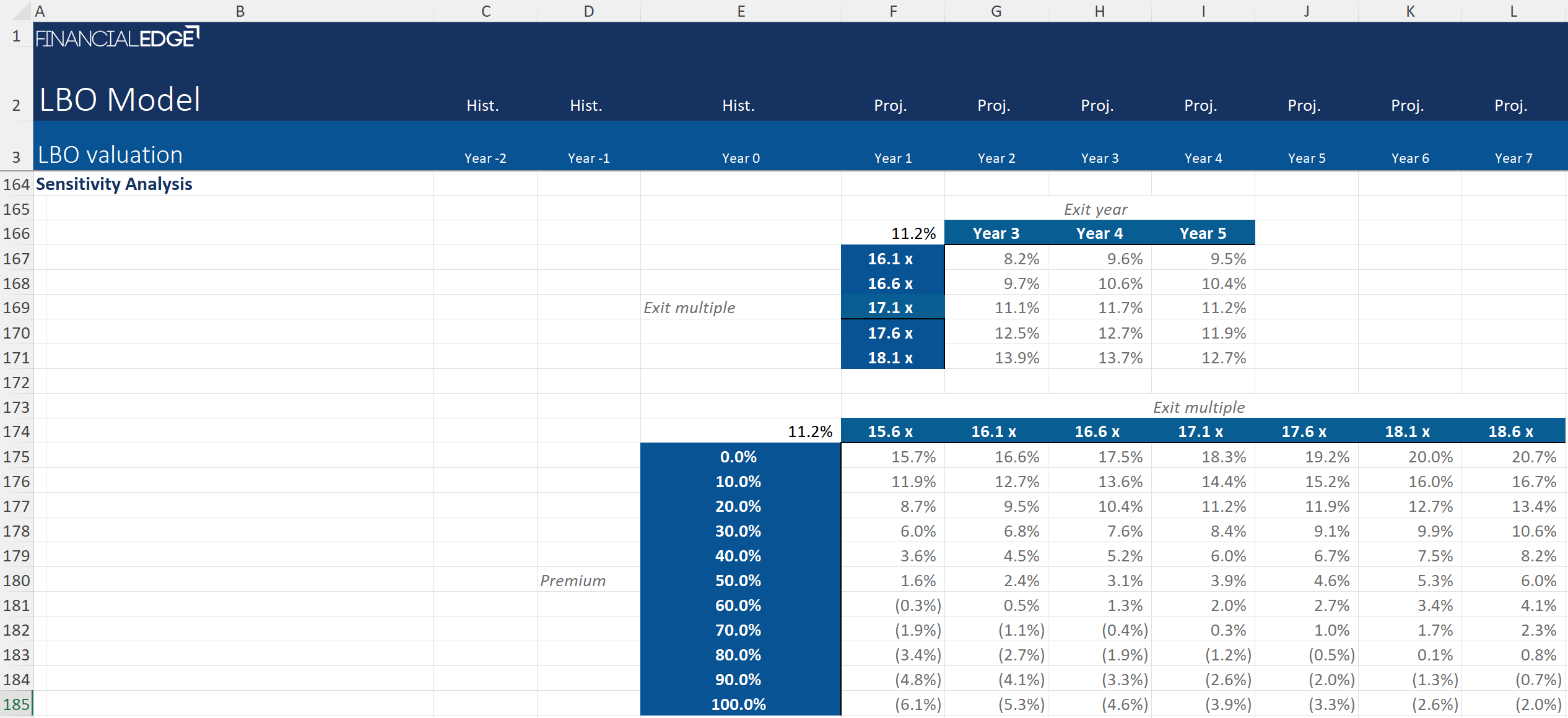1568x718 pixels.
Task: Click the Sensitivity Analysis heading cell
Action: coord(115,184)
